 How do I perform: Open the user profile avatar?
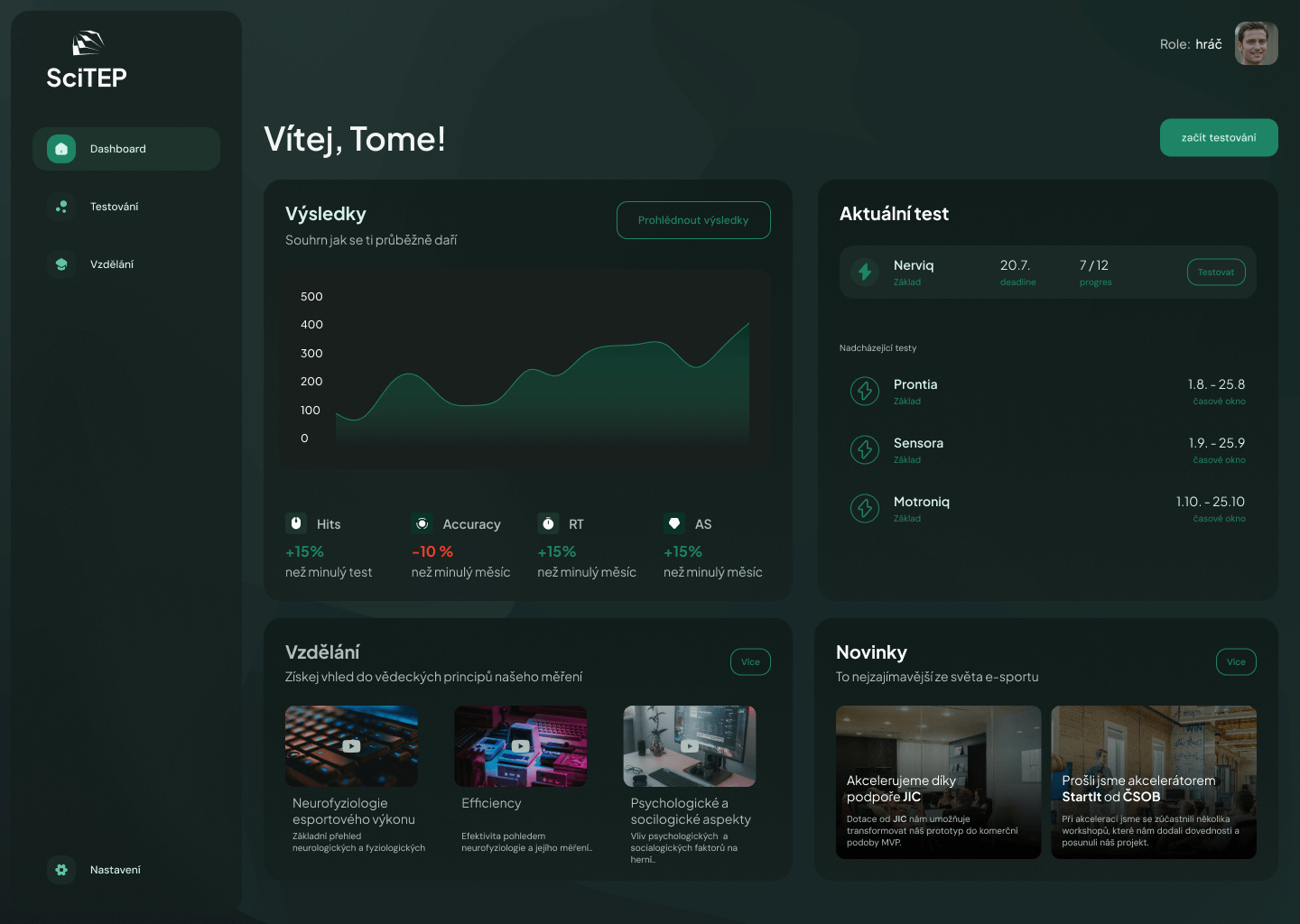(x=1256, y=43)
